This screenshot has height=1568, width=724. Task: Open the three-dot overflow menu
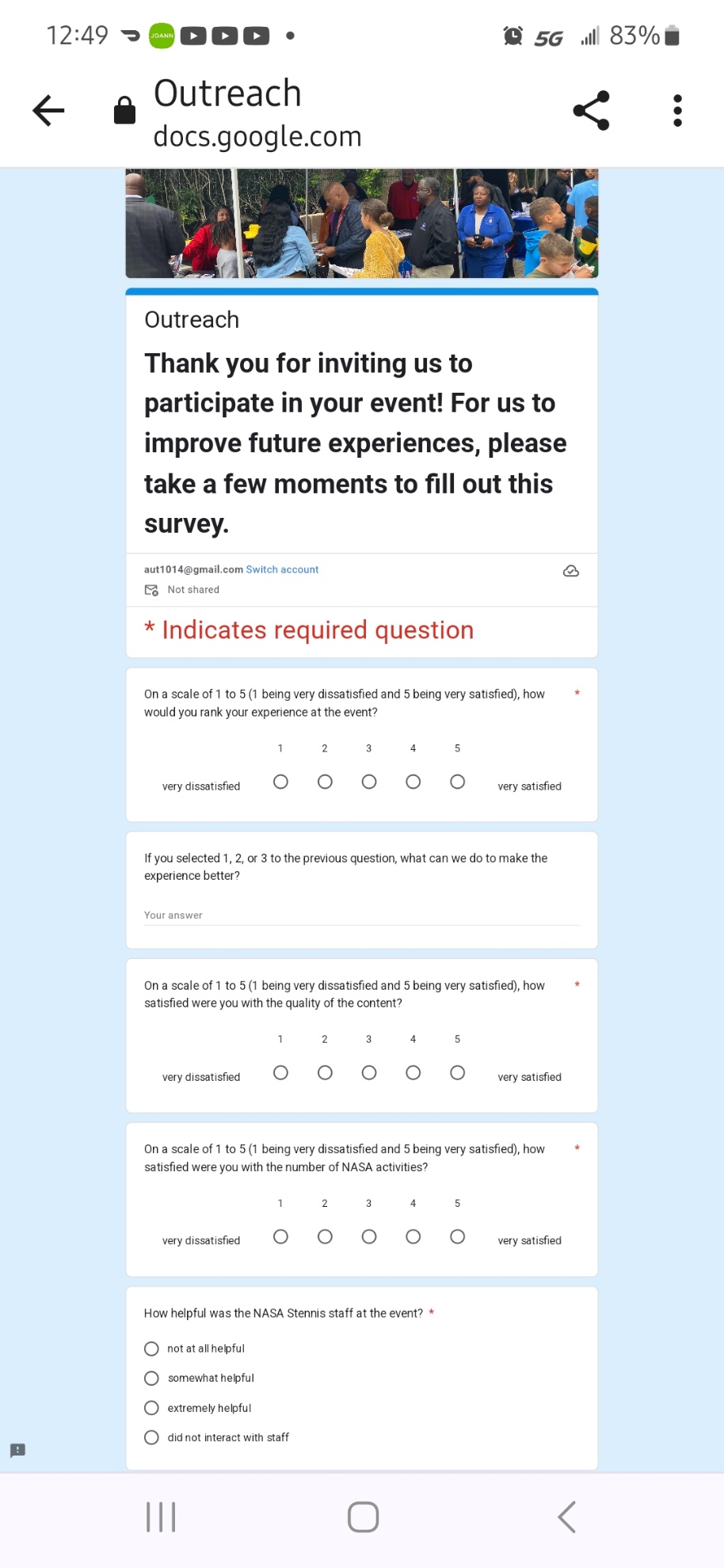677,111
